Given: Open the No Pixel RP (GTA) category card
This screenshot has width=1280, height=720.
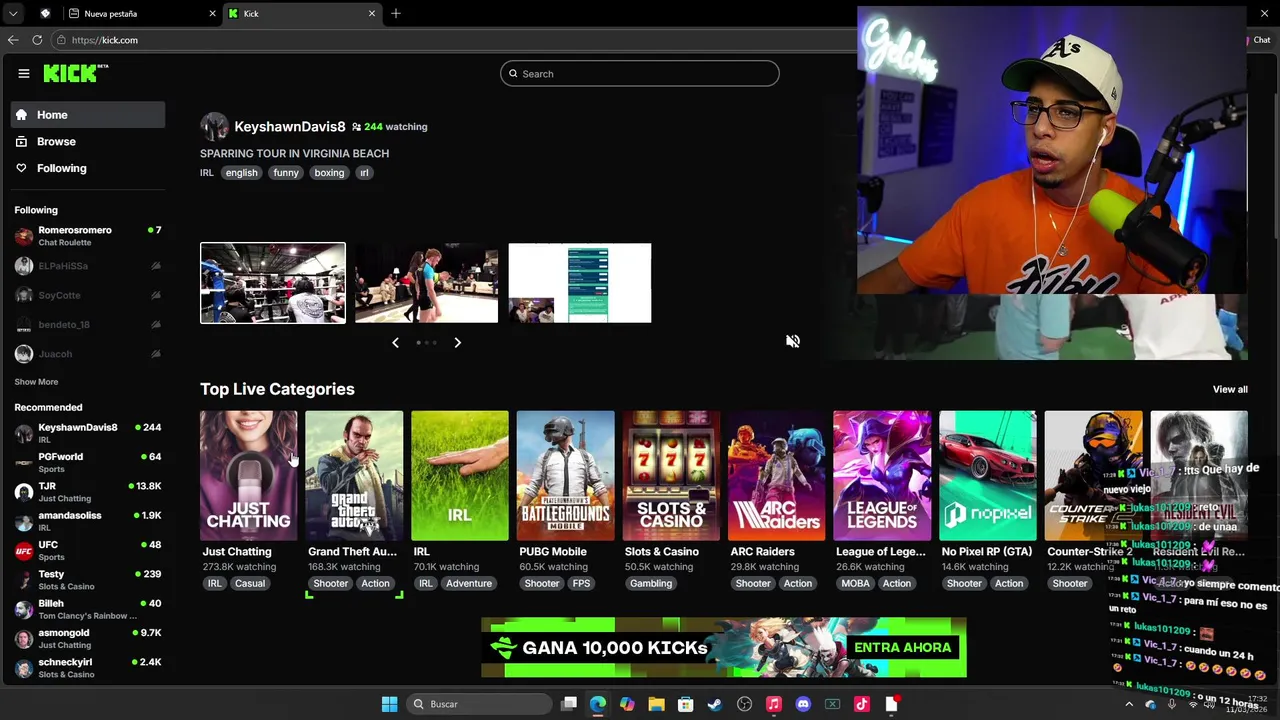Looking at the screenshot, I should click(x=988, y=476).
